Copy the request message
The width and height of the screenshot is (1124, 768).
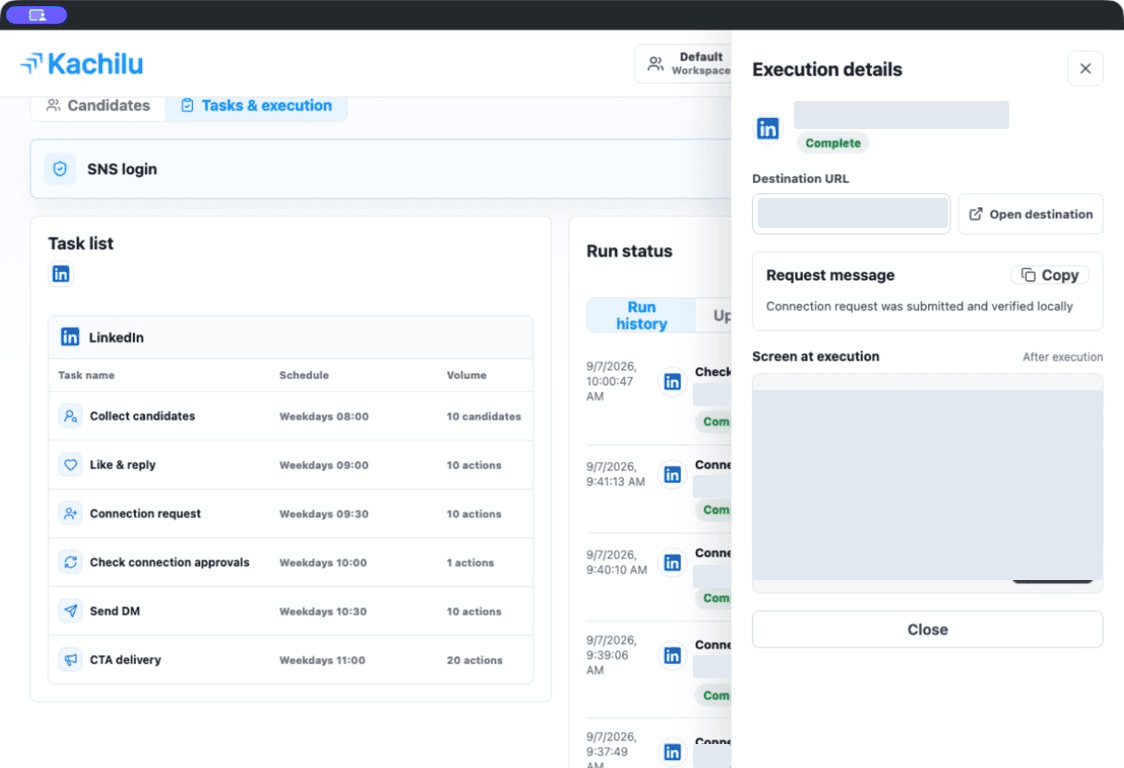pos(1050,275)
